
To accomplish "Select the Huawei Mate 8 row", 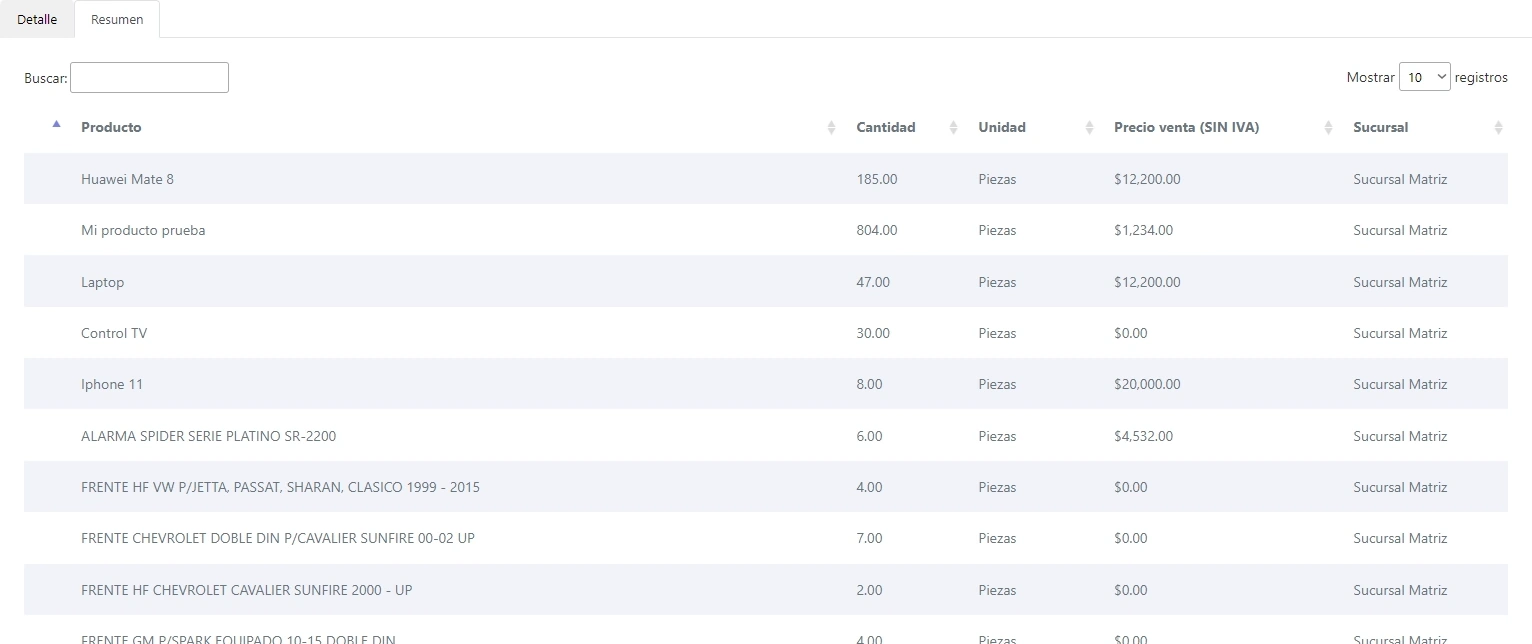I will 127,180.
